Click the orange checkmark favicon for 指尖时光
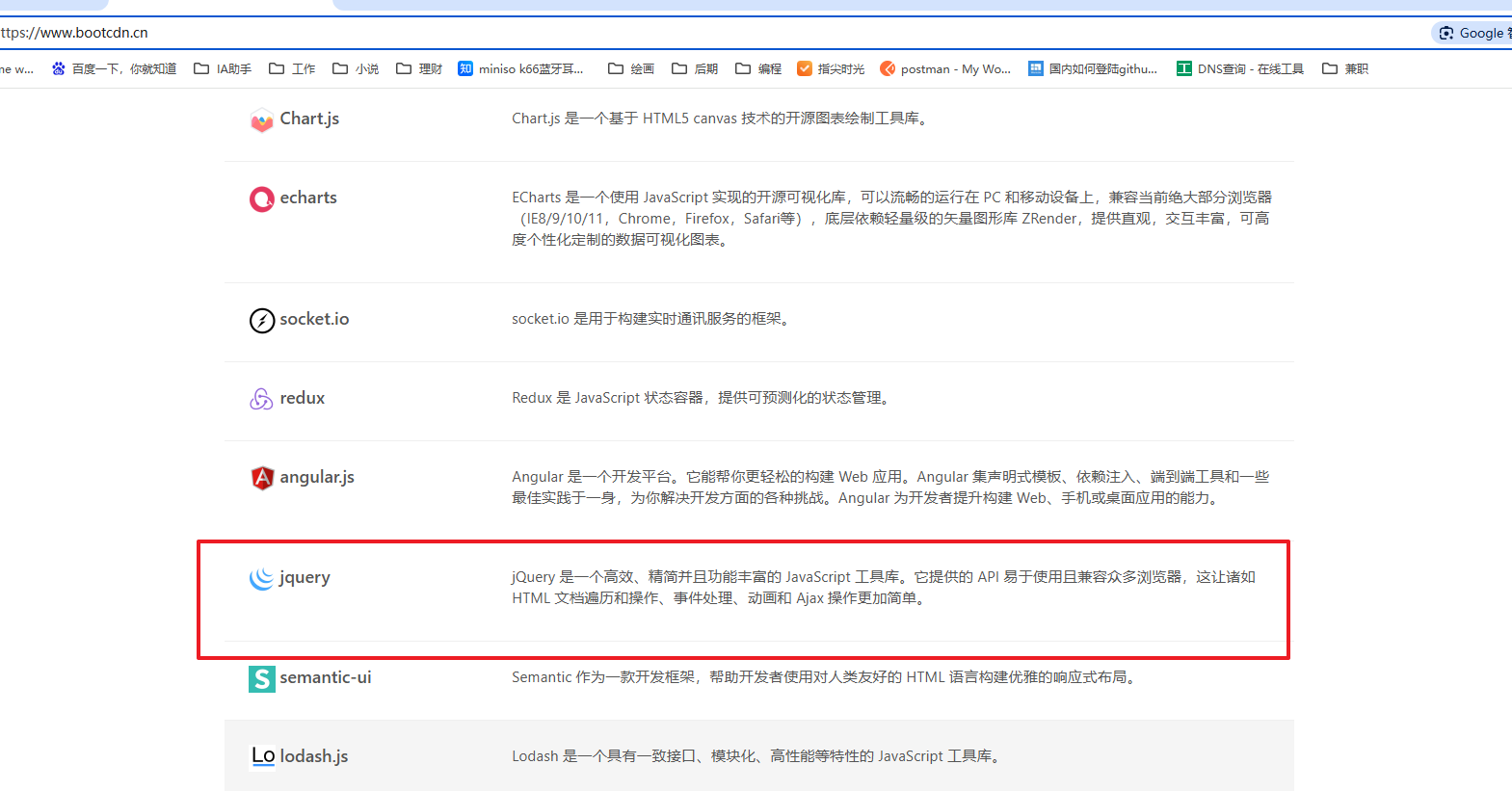Image resolution: width=1512 pixels, height=791 pixels. 805,68
